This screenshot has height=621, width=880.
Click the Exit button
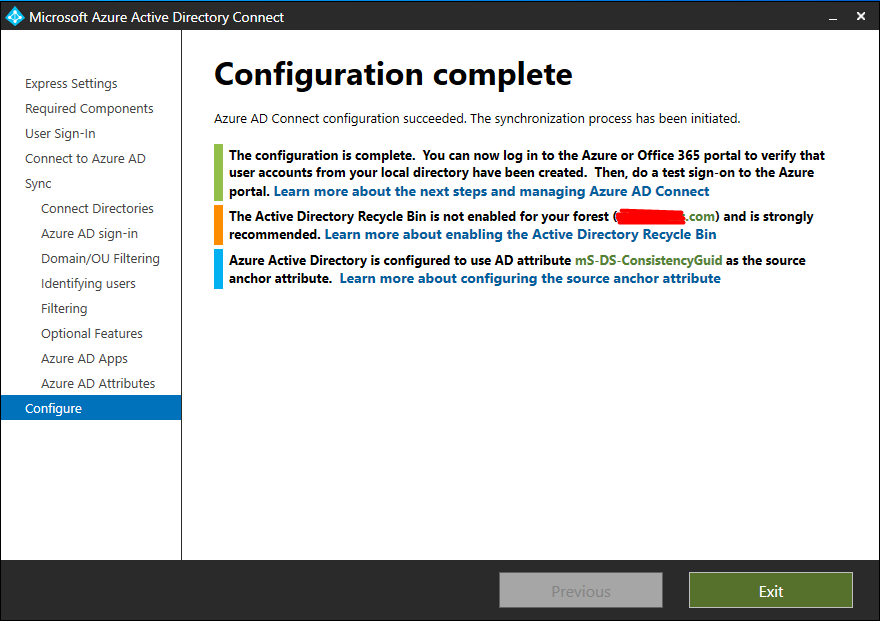point(771,590)
